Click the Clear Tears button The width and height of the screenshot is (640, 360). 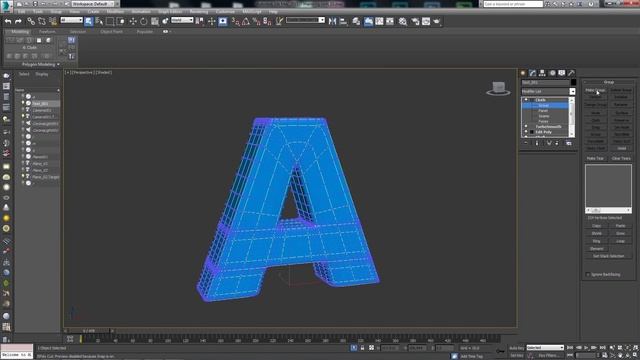click(x=621, y=158)
